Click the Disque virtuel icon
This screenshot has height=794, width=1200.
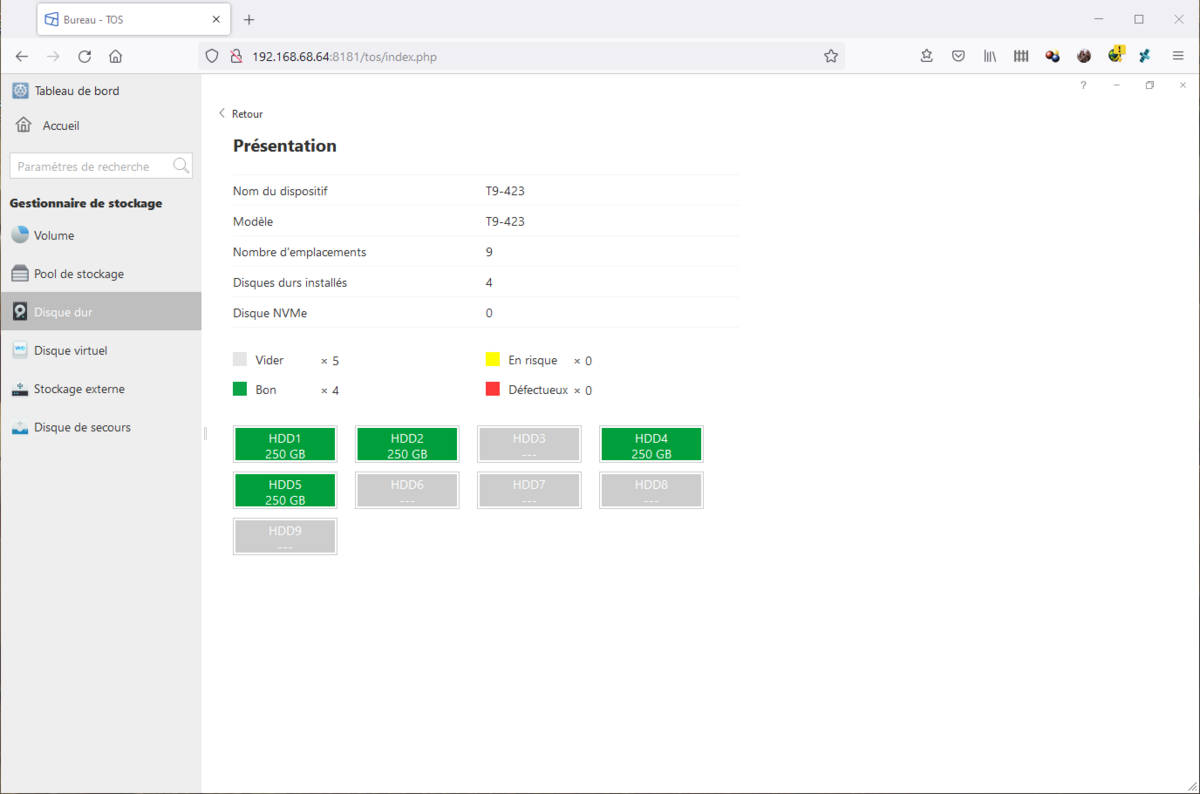[20, 350]
